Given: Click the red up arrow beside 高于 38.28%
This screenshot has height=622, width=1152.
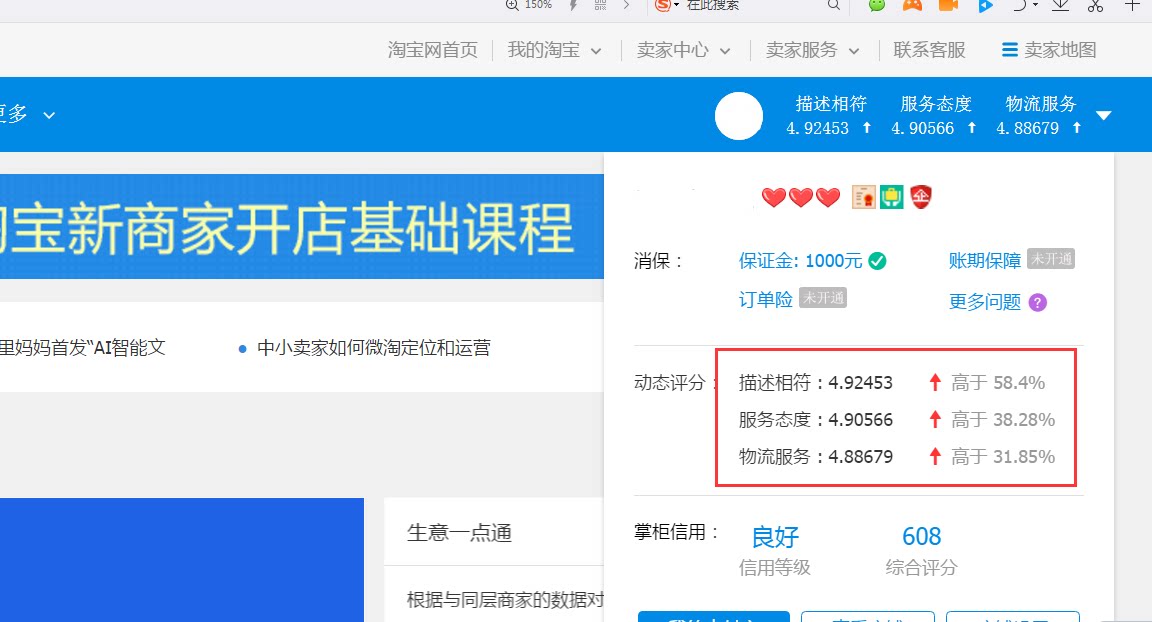Looking at the screenshot, I should [x=935, y=419].
